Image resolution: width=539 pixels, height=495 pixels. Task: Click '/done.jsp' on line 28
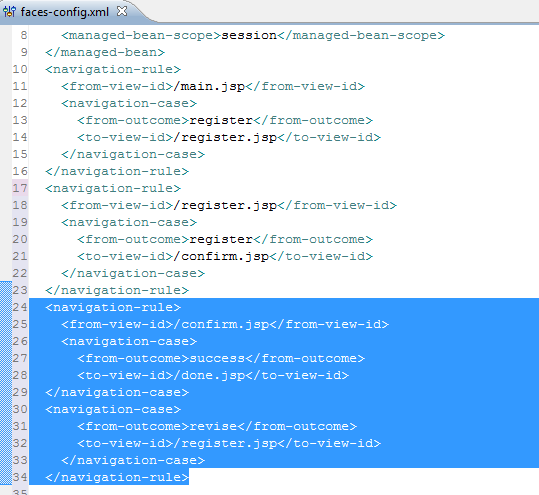click(x=209, y=375)
